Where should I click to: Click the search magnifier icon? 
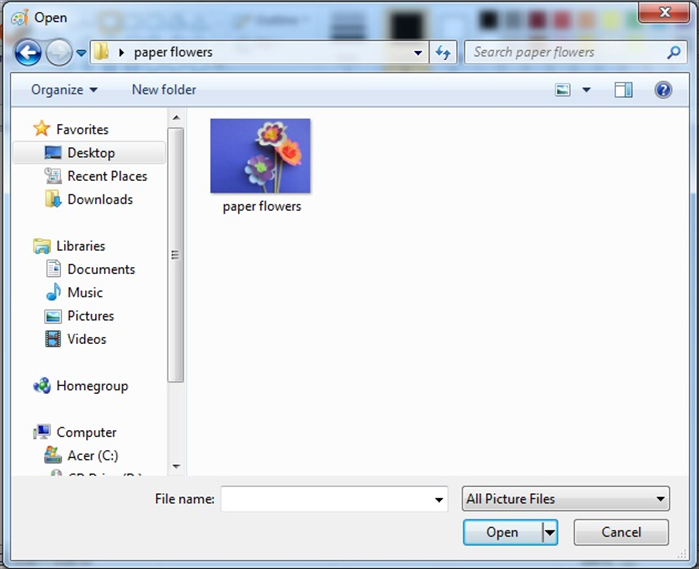pyautogui.click(x=674, y=52)
